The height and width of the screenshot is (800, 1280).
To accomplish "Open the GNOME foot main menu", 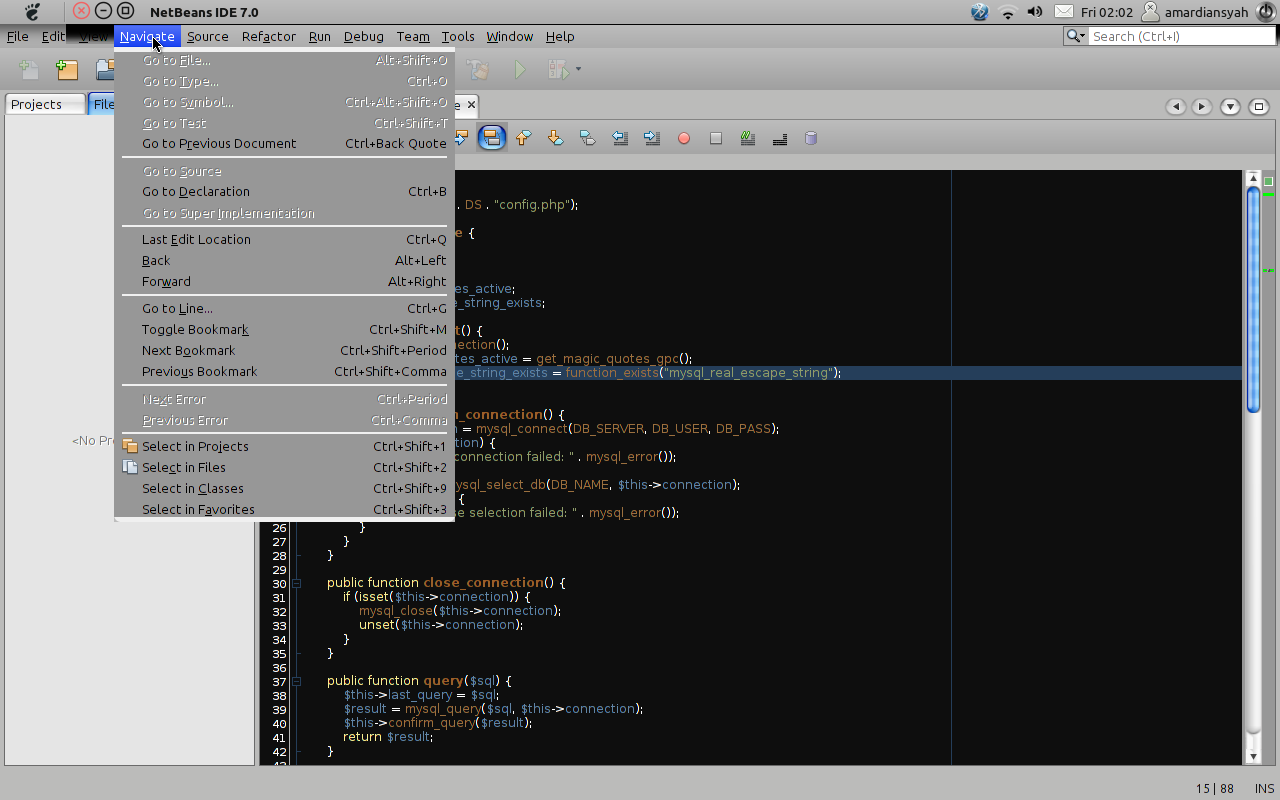I will (33, 12).
